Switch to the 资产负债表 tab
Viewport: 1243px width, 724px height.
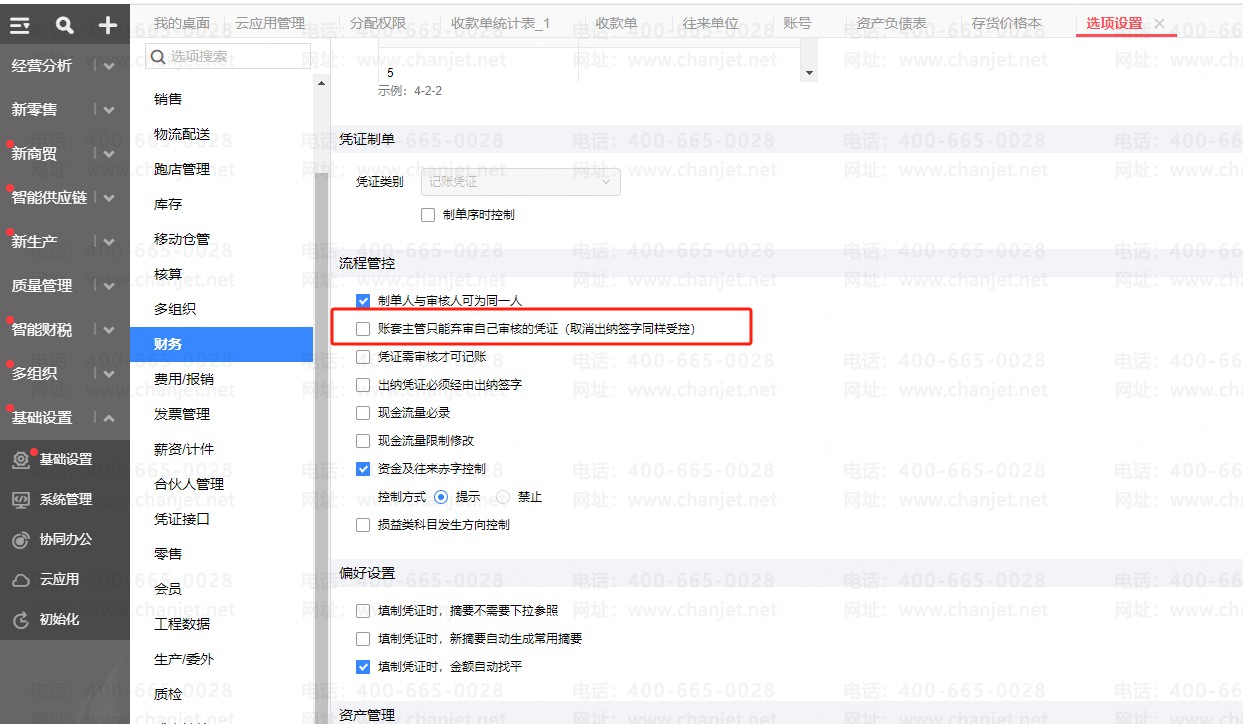[x=892, y=23]
